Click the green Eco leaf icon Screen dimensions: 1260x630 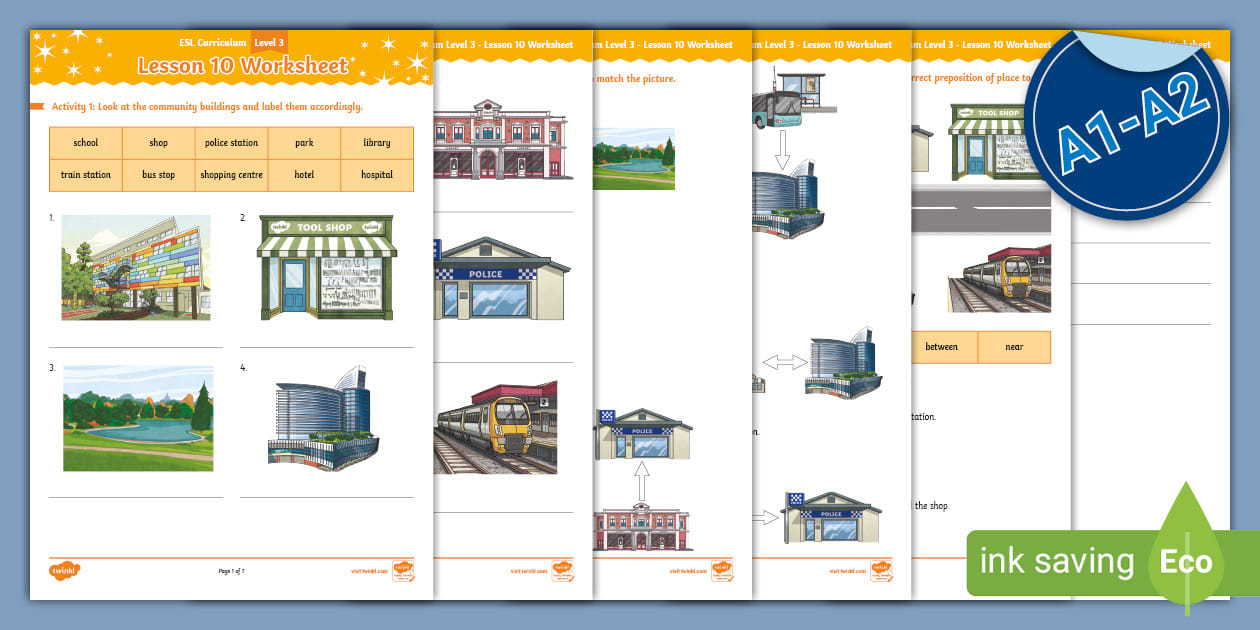coord(1186,558)
